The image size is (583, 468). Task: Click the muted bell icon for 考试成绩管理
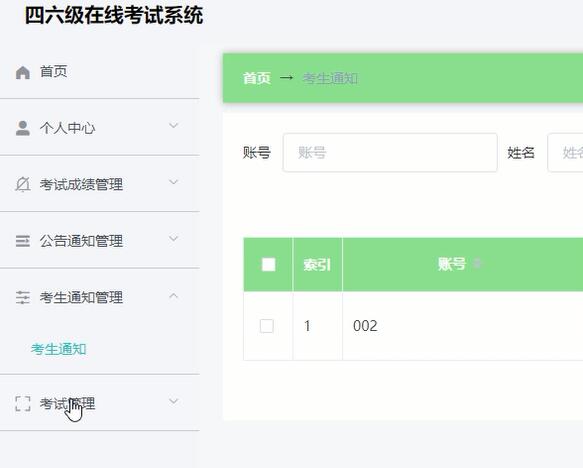(23, 184)
